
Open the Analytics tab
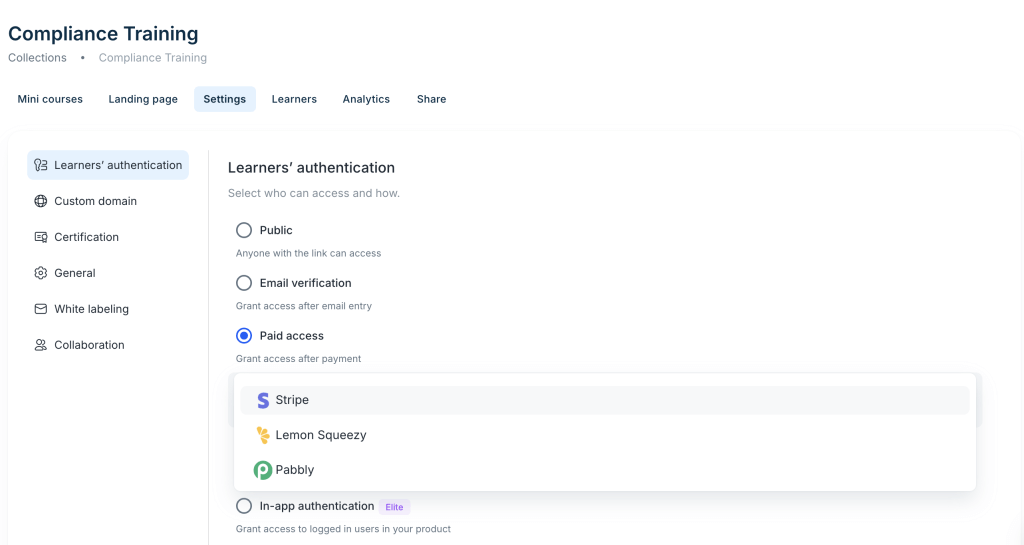point(366,99)
